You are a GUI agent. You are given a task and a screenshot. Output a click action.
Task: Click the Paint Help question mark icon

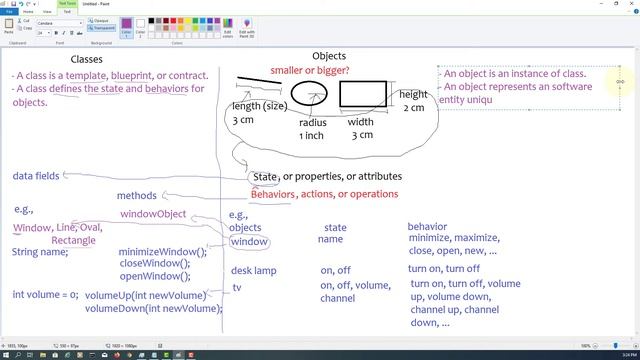tap(636, 11)
